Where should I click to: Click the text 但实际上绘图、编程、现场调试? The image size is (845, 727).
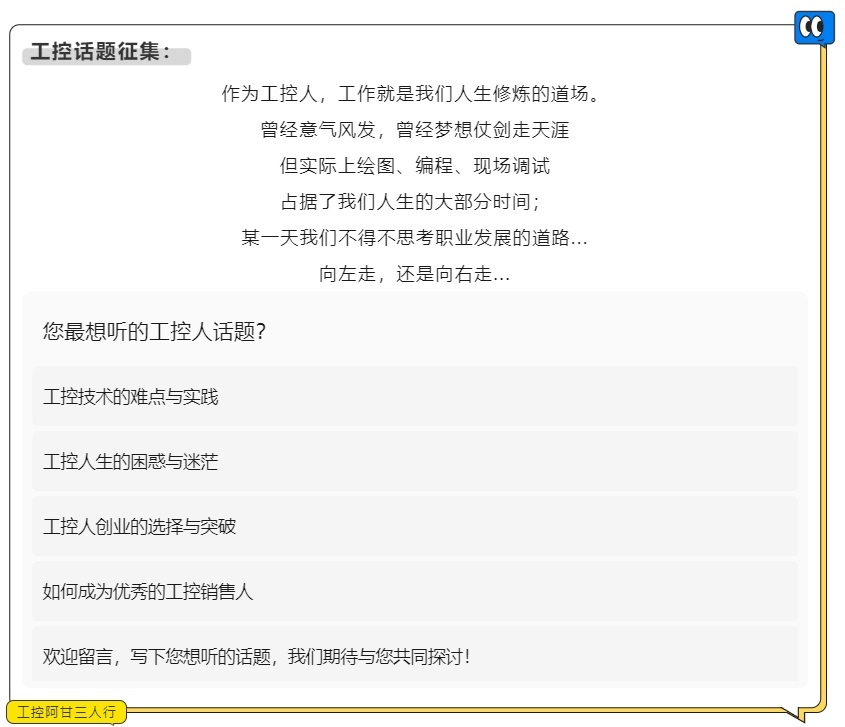pos(414,166)
